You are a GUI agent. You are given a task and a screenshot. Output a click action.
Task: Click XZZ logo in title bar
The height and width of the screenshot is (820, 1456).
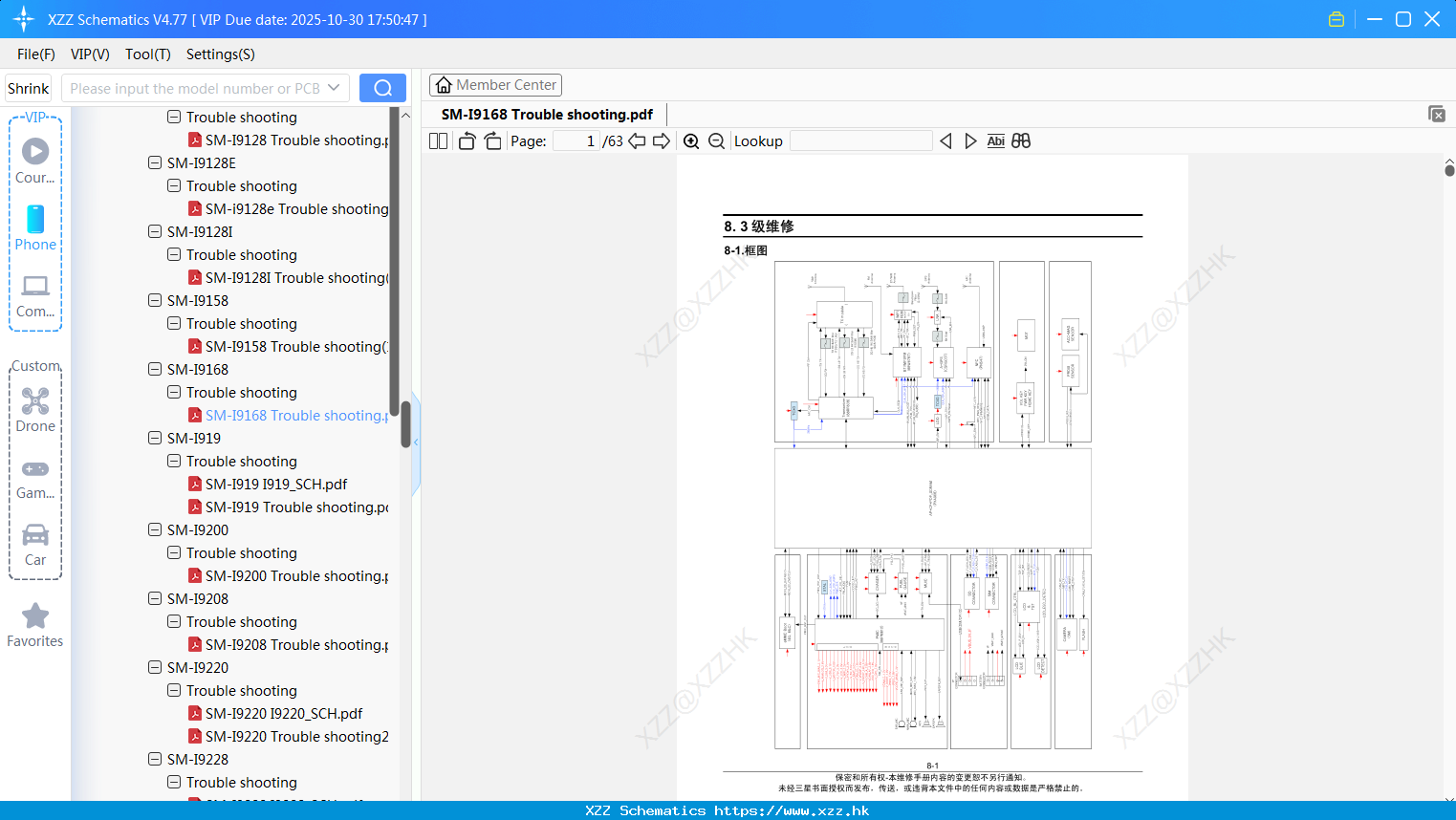coord(24,19)
